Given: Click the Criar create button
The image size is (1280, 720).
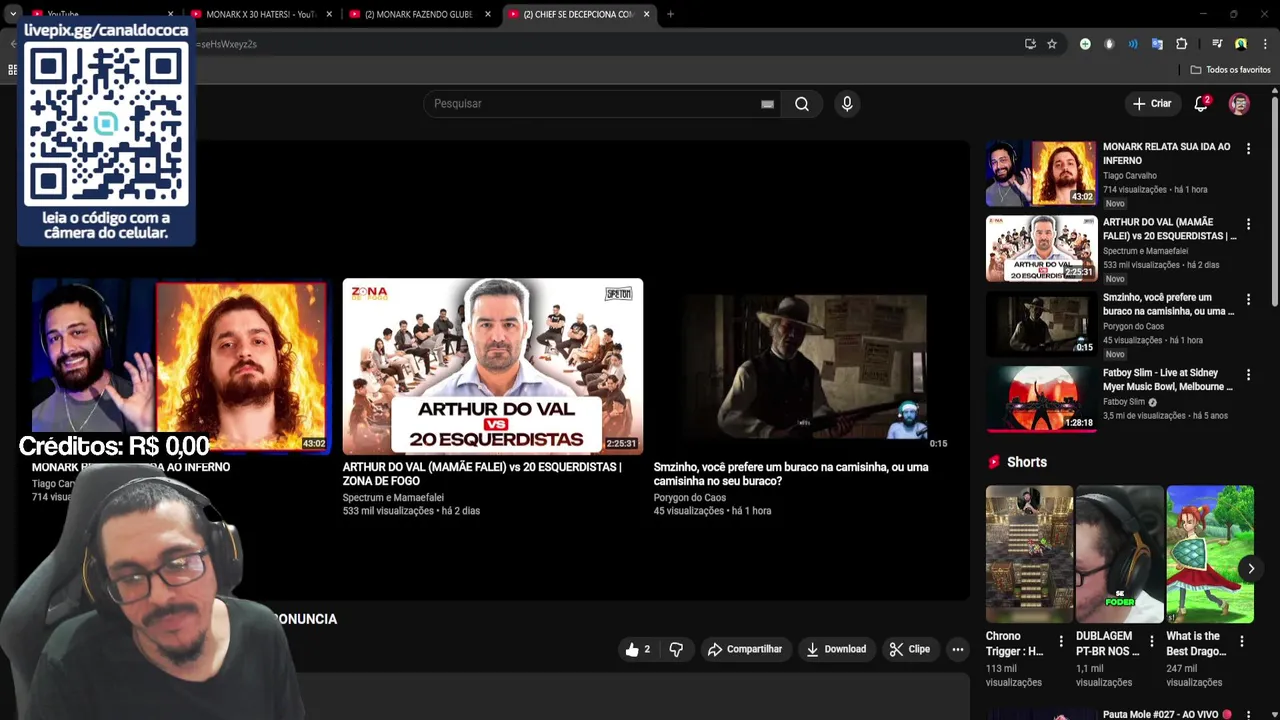Looking at the screenshot, I should [x=1152, y=104].
